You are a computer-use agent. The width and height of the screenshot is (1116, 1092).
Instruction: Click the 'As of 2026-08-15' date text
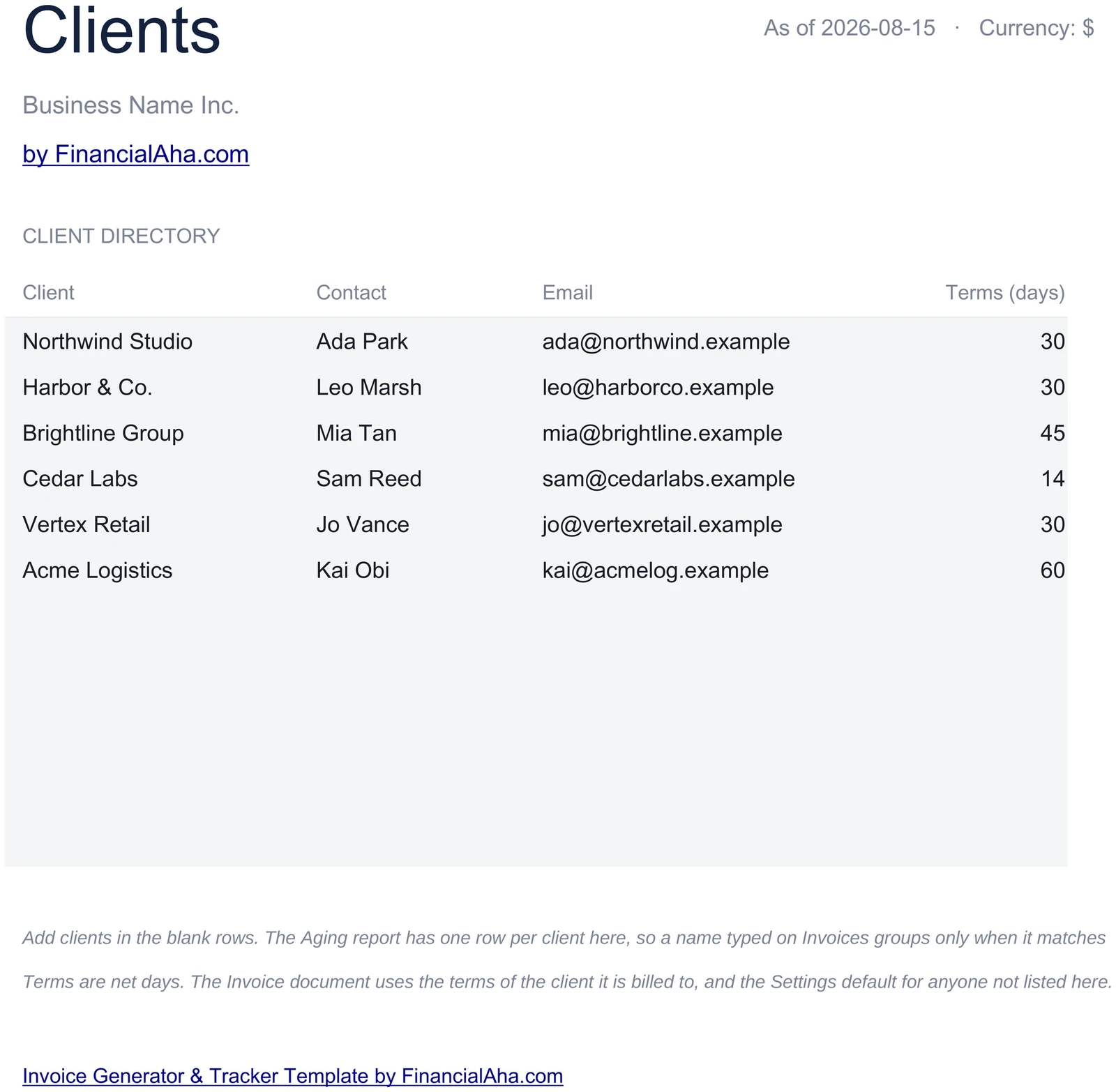click(850, 28)
